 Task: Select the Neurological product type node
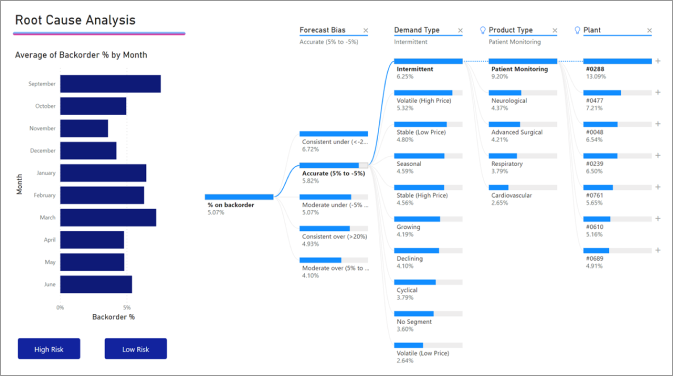pyautogui.click(x=523, y=100)
